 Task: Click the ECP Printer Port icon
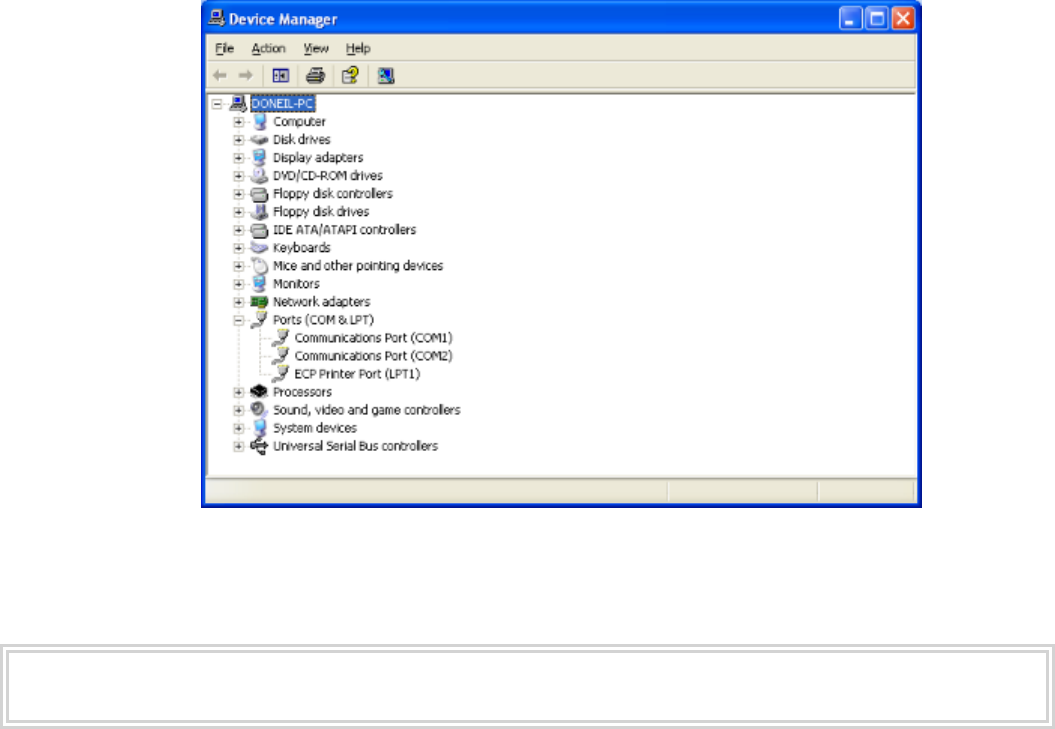[281, 374]
